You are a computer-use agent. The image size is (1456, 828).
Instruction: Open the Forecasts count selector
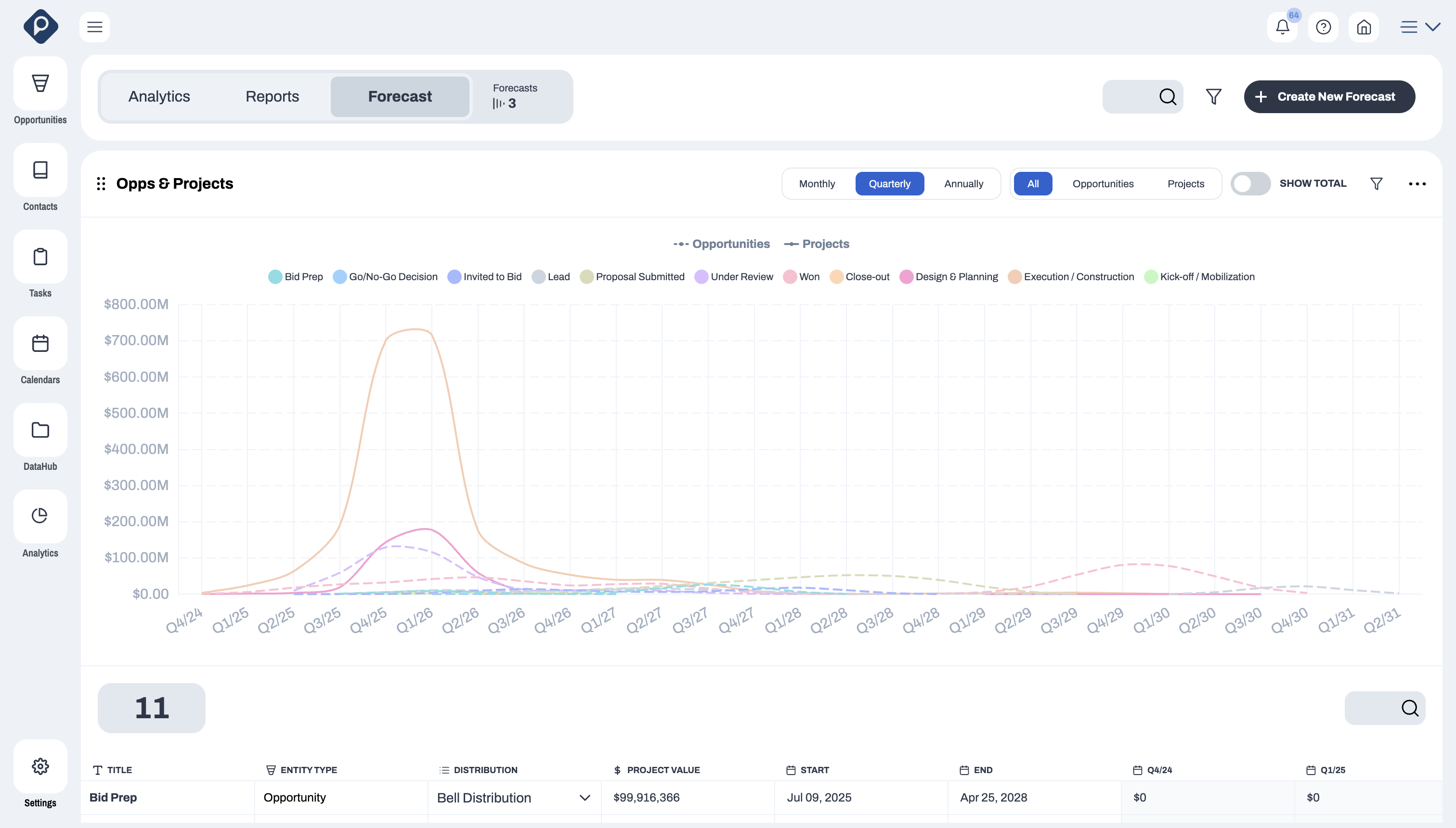tap(515, 96)
